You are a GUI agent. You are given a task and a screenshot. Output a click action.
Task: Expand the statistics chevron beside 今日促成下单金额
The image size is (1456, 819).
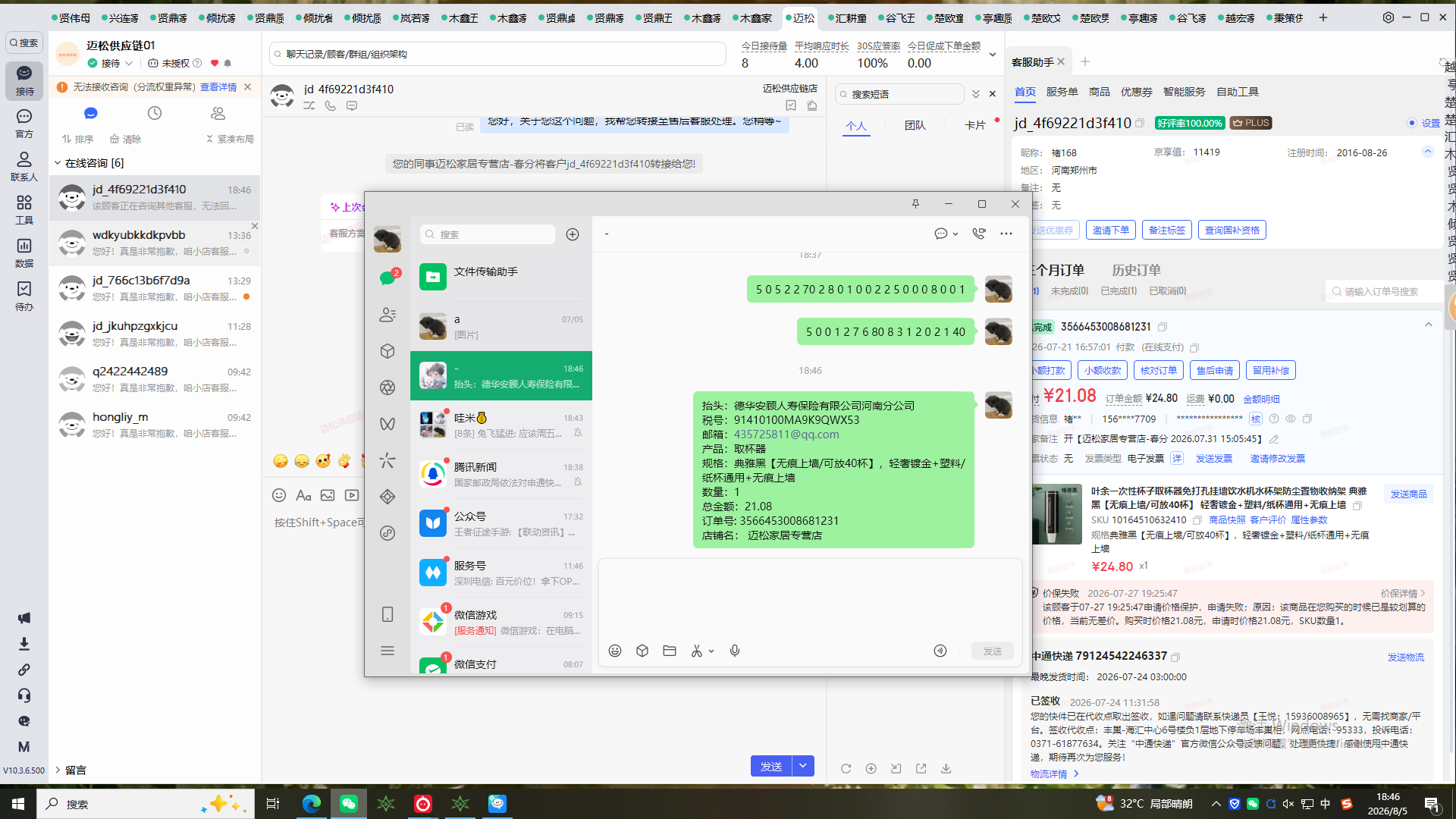993,55
